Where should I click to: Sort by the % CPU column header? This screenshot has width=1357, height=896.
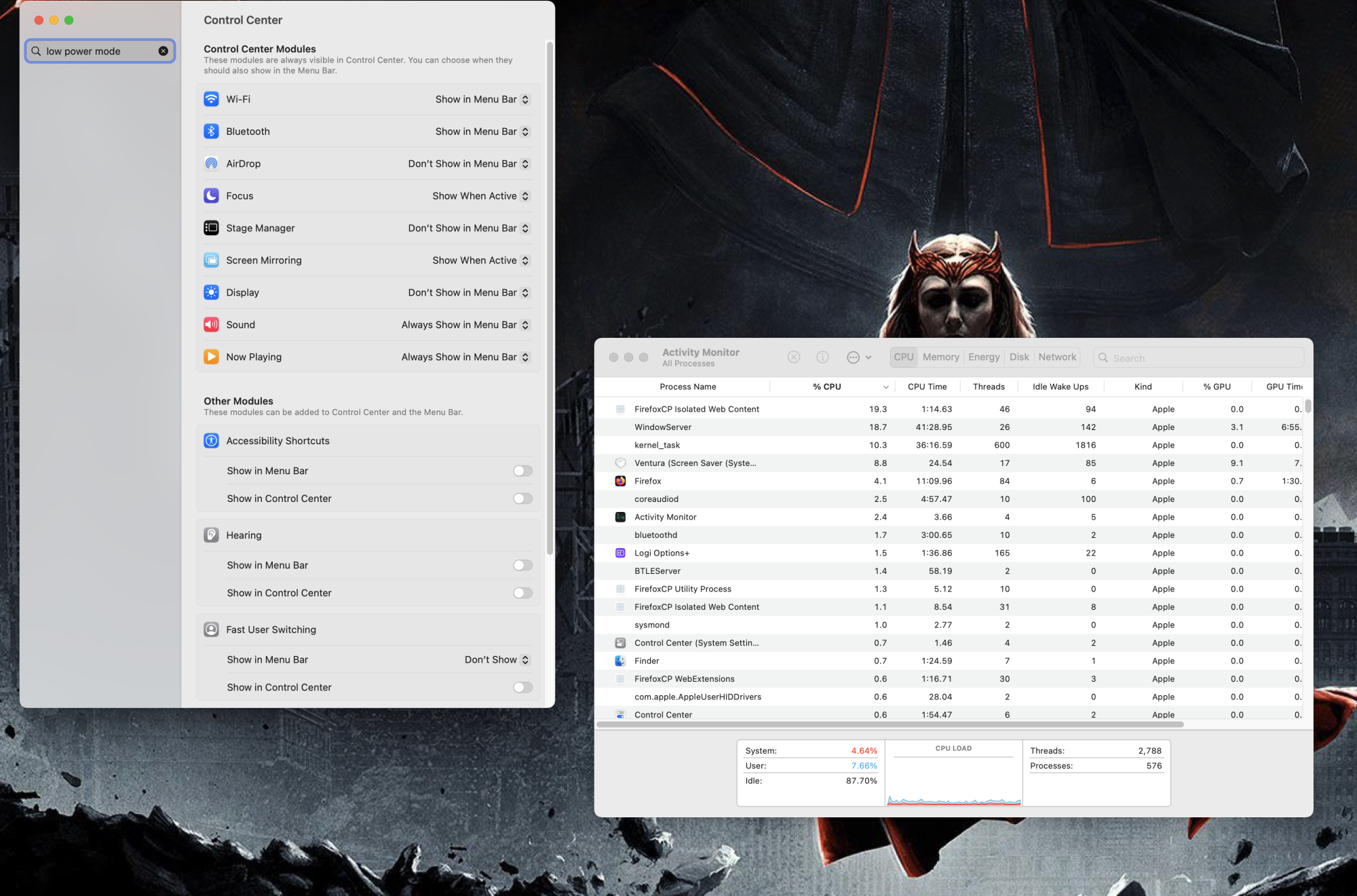pyautogui.click(x=827, y=387)
